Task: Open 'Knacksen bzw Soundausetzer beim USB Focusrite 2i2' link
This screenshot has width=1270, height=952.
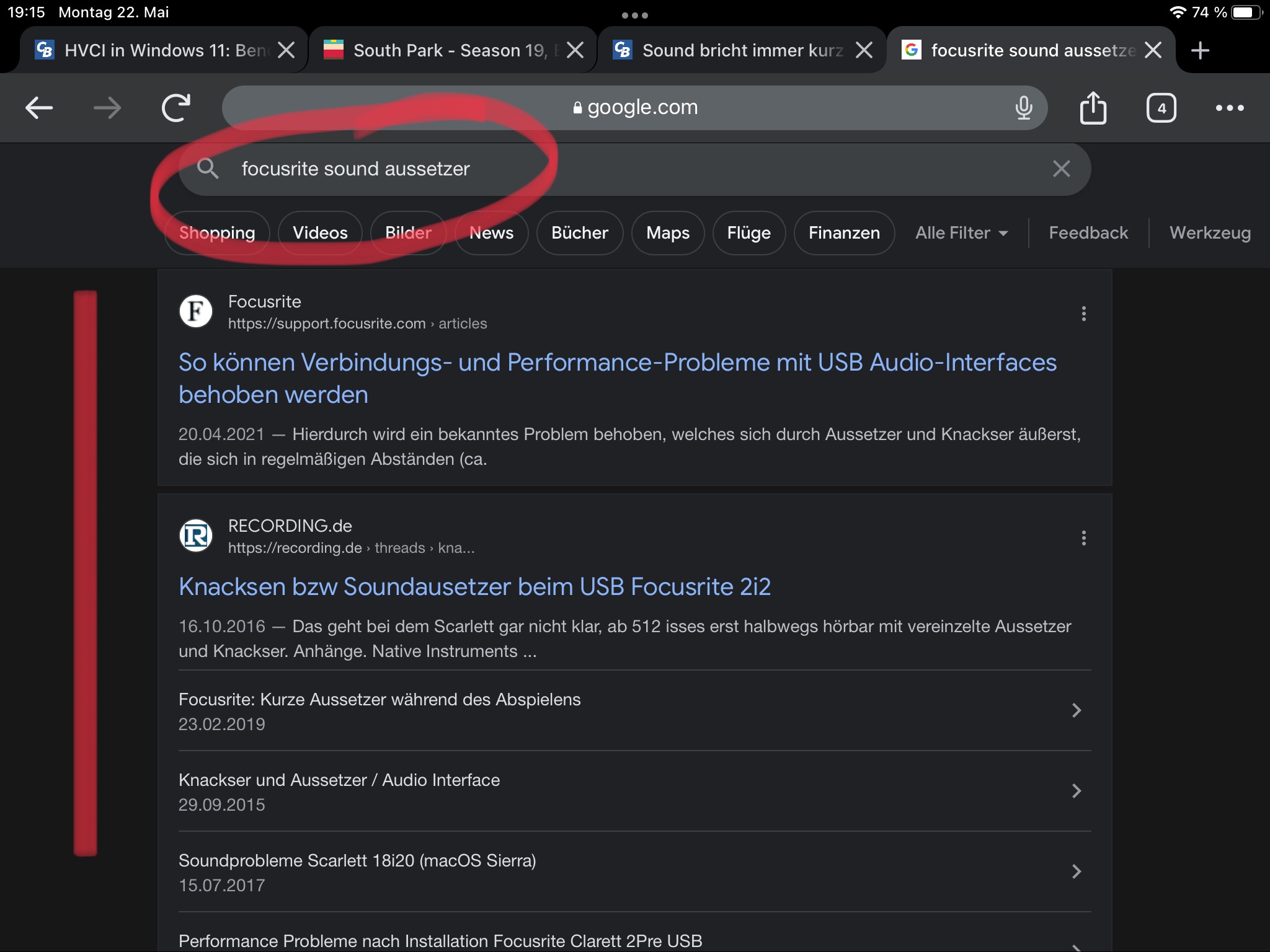Action: pos(474,586)
